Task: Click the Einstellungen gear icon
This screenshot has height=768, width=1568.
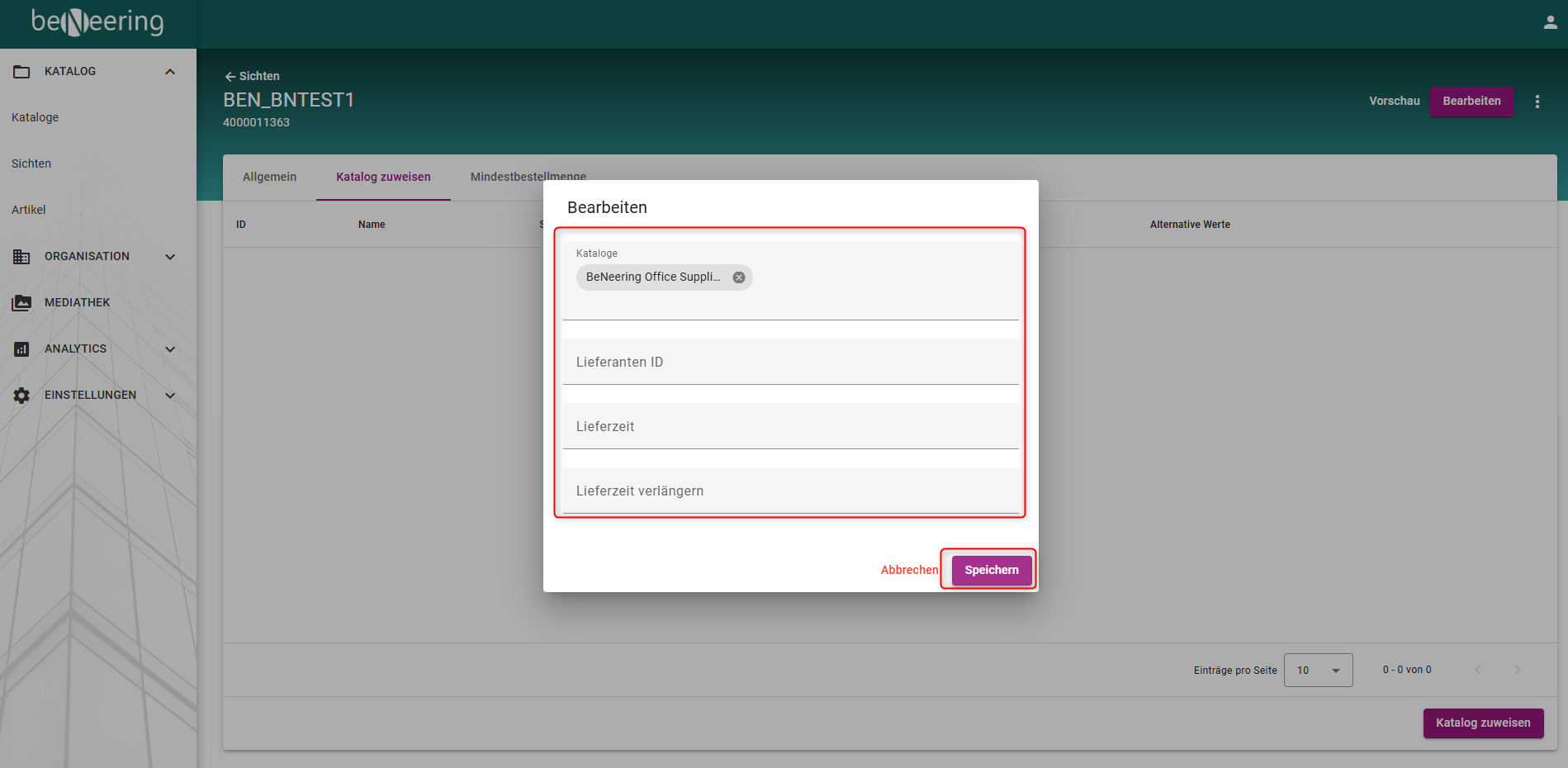Action: pyautogui.click(x=21, y=396)
